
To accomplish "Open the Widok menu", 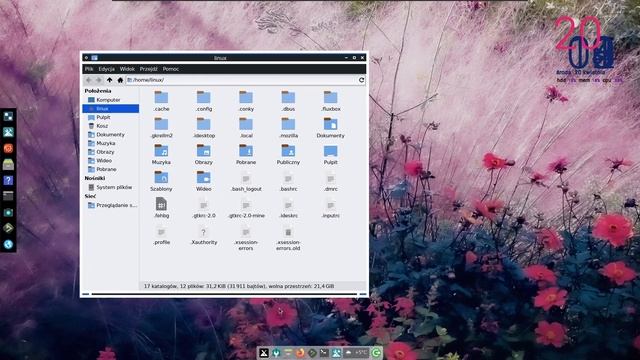I will point(127,69).
